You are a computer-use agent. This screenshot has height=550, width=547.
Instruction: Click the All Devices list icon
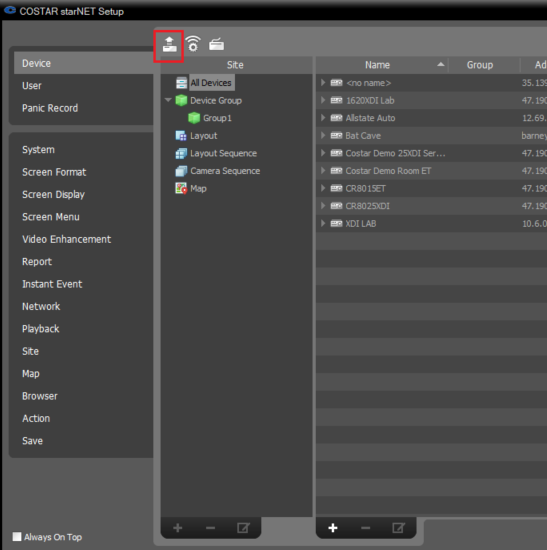181,83
